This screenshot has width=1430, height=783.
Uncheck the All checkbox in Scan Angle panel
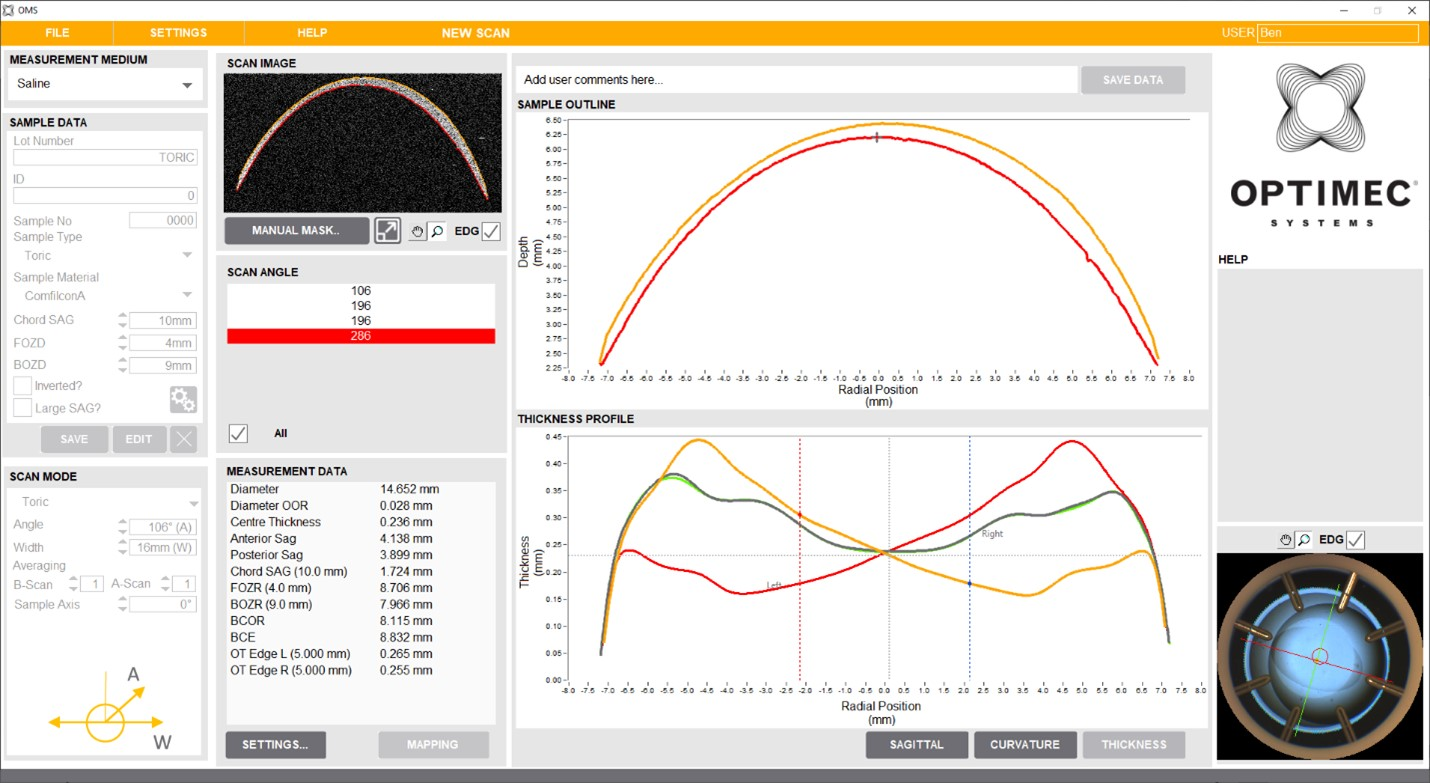coord(237,432)
